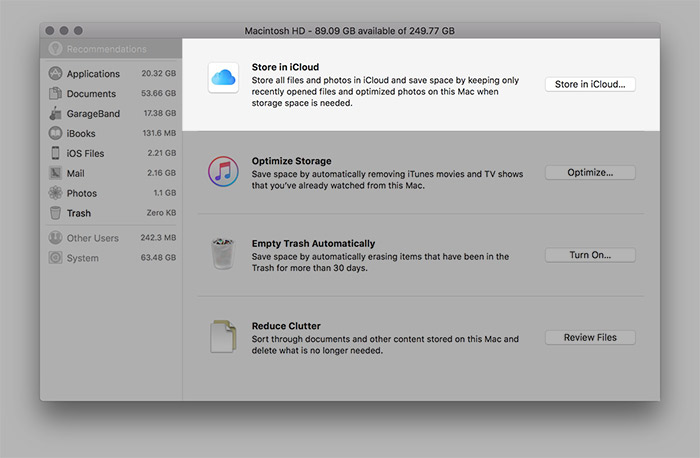
Task: Click the Reduce Clutter documents icon
Action: pos(223,336)
